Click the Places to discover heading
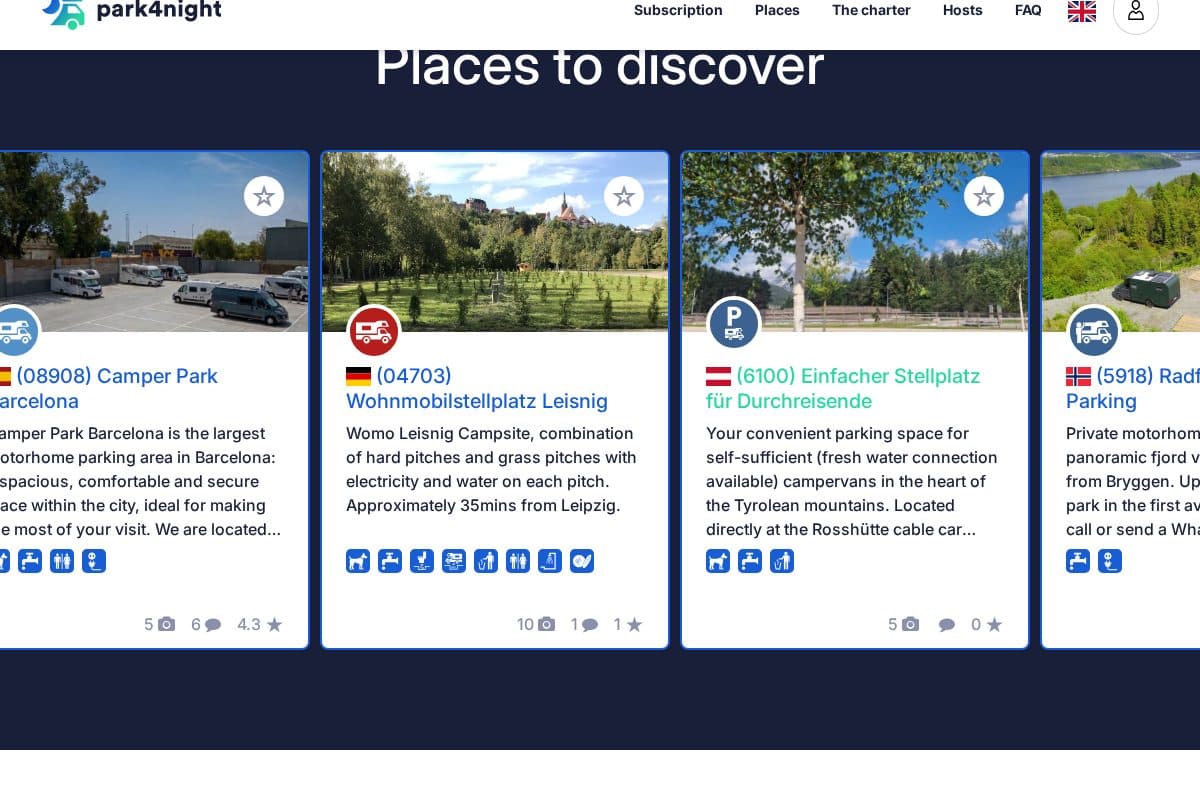Image resolution: width=1200 pixels, height=800 pixels. [599, 69]
